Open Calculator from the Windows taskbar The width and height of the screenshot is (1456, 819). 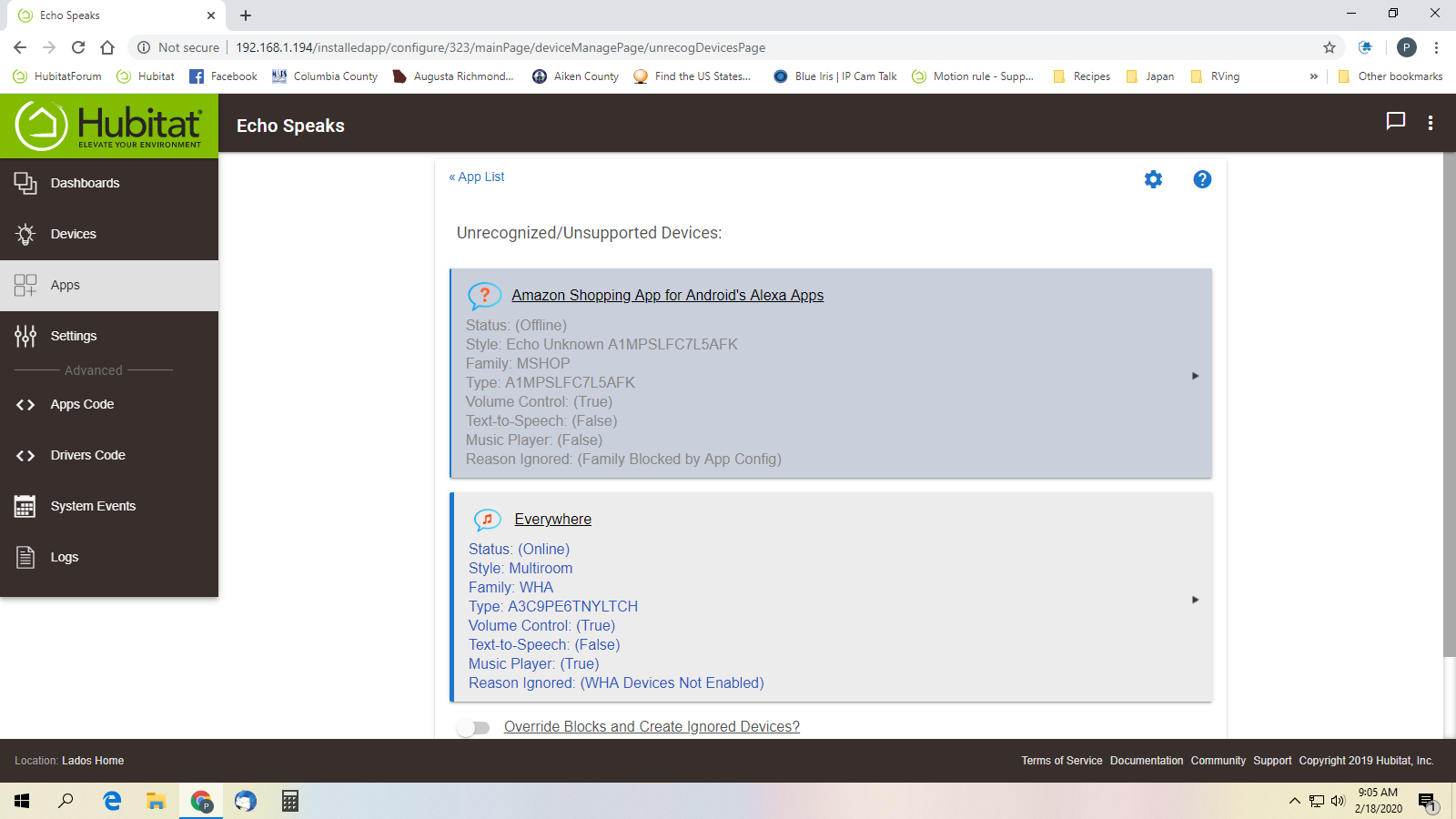(290, 801)
